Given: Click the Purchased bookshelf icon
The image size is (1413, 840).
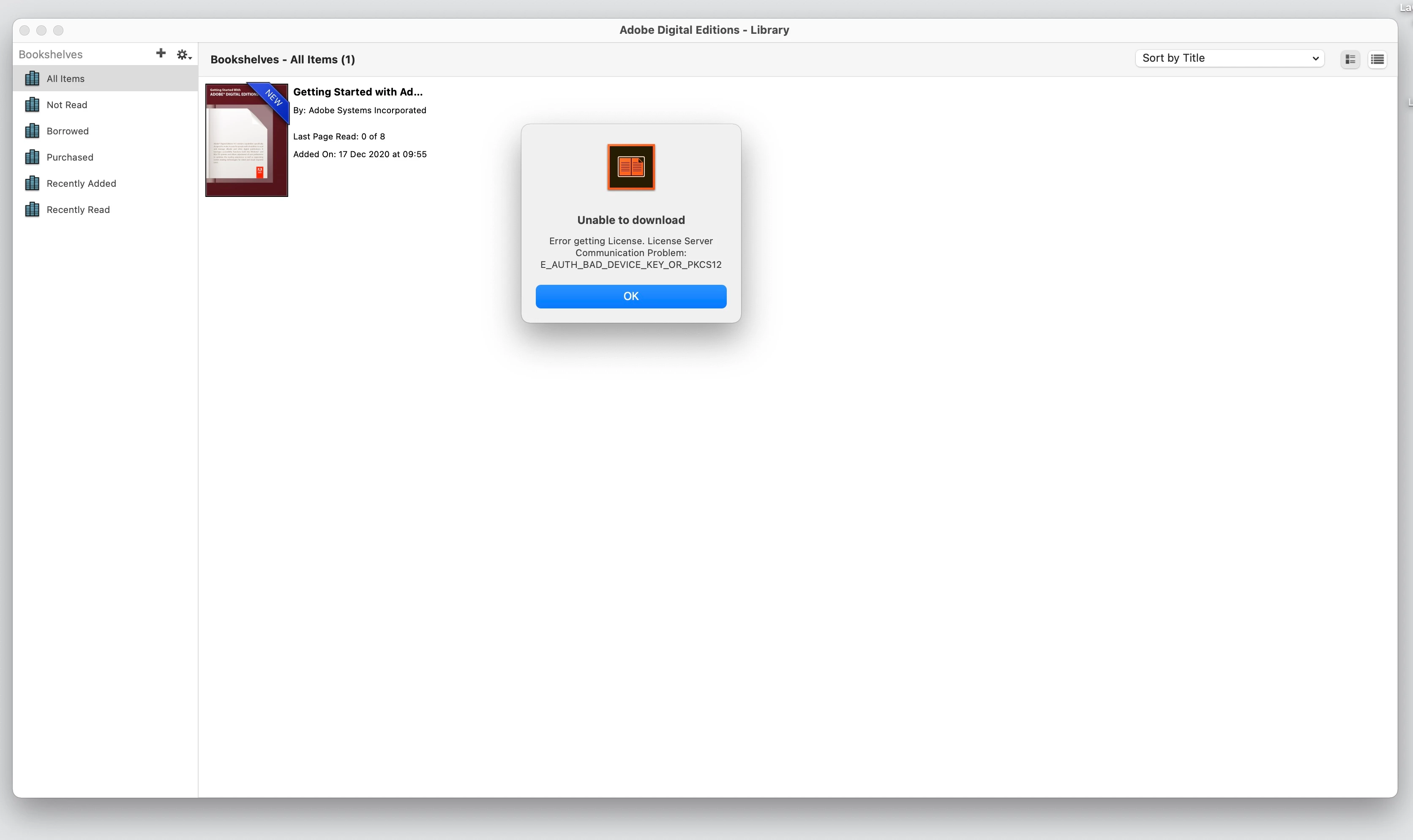Looking at the screenshot, I should tap(32, 157).
